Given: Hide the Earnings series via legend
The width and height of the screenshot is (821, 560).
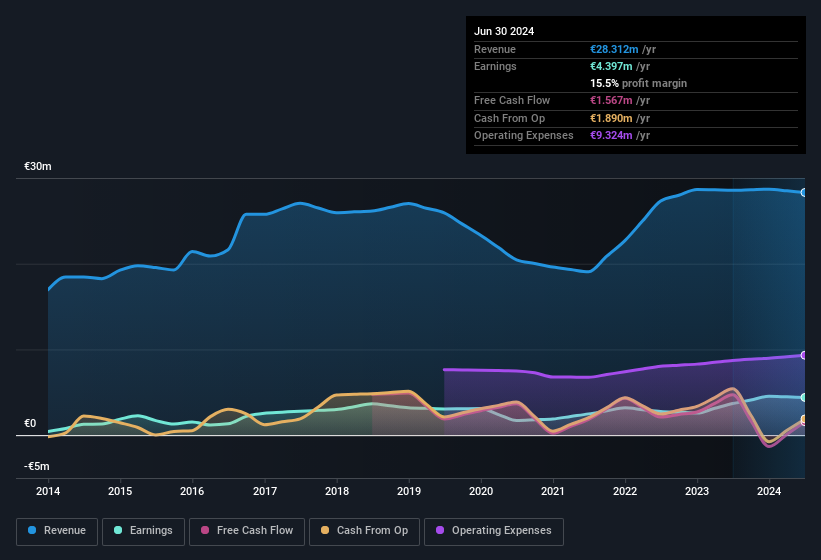Looking at the screenshot, I should (x=138, y=530).
